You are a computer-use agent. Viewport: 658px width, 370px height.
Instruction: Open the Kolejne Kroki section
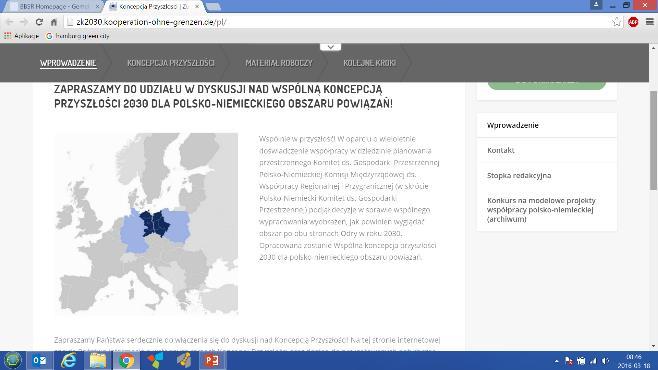(x=369, y=63)
